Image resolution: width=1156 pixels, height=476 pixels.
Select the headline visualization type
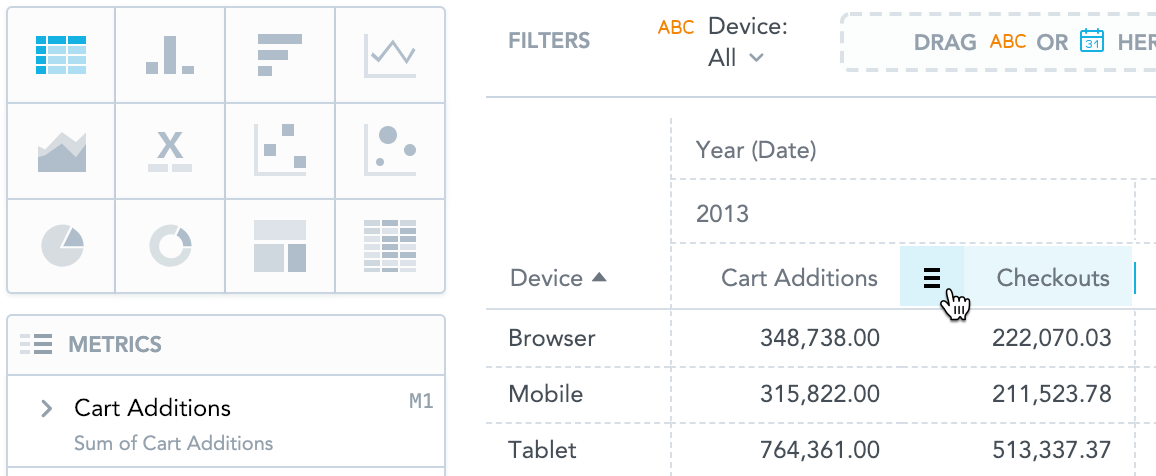(170, 151)
